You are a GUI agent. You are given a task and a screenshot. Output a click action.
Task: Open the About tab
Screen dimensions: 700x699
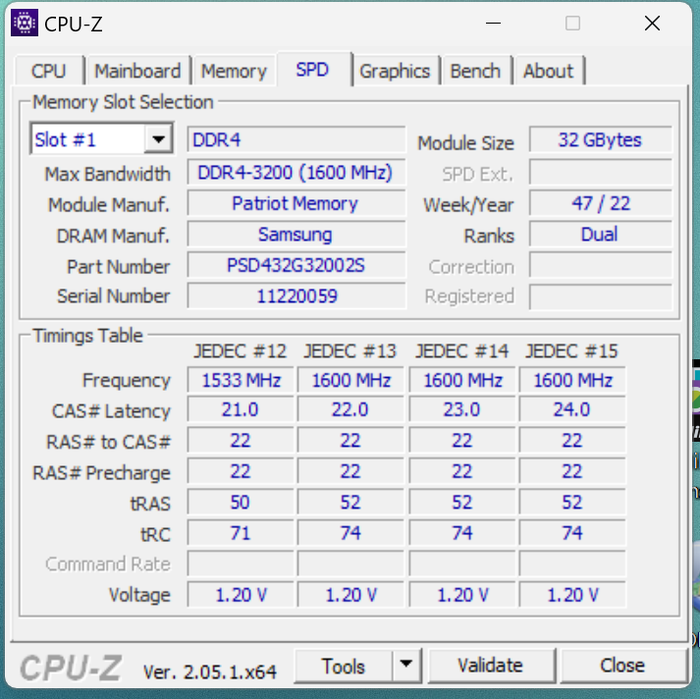point(548,71)
